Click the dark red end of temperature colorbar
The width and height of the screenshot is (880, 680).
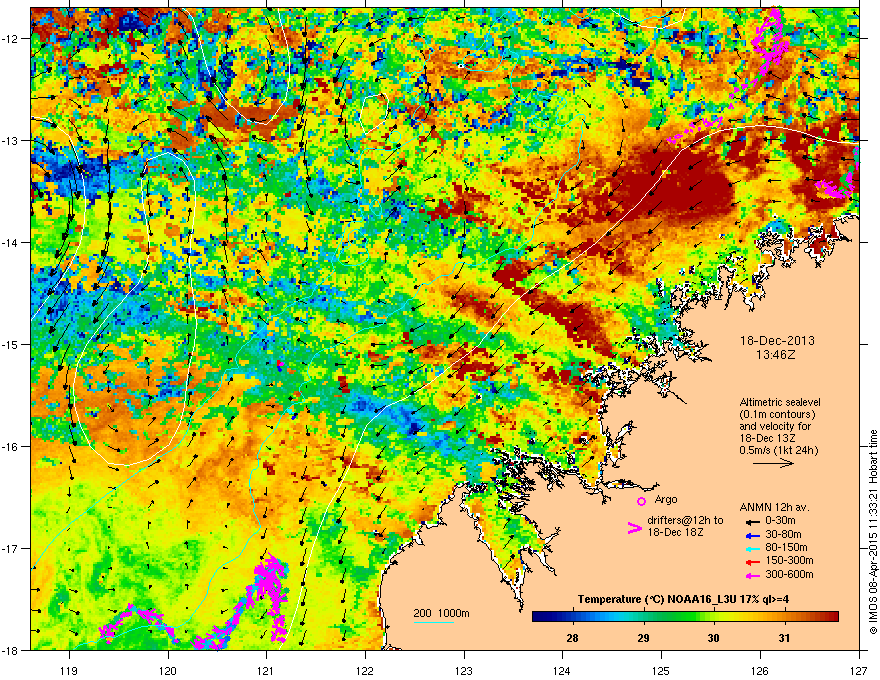click(x=832, y=617)
